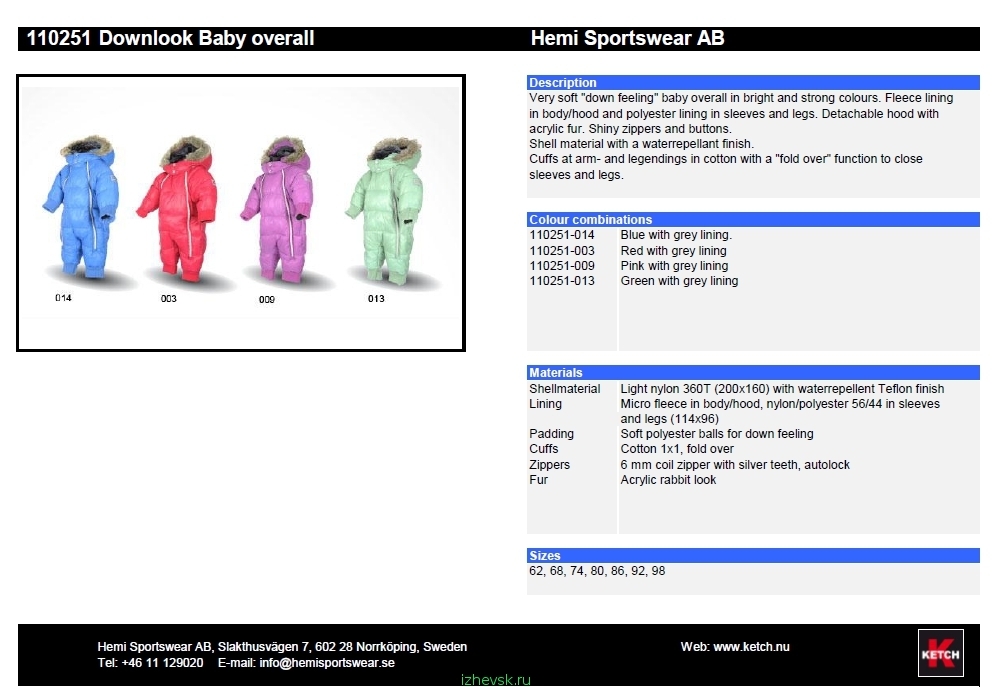Image resolution: width=994 pixels, height=687 pixels.
Task: Click label '014' under blue overall
Action: (x=63, y=298)
